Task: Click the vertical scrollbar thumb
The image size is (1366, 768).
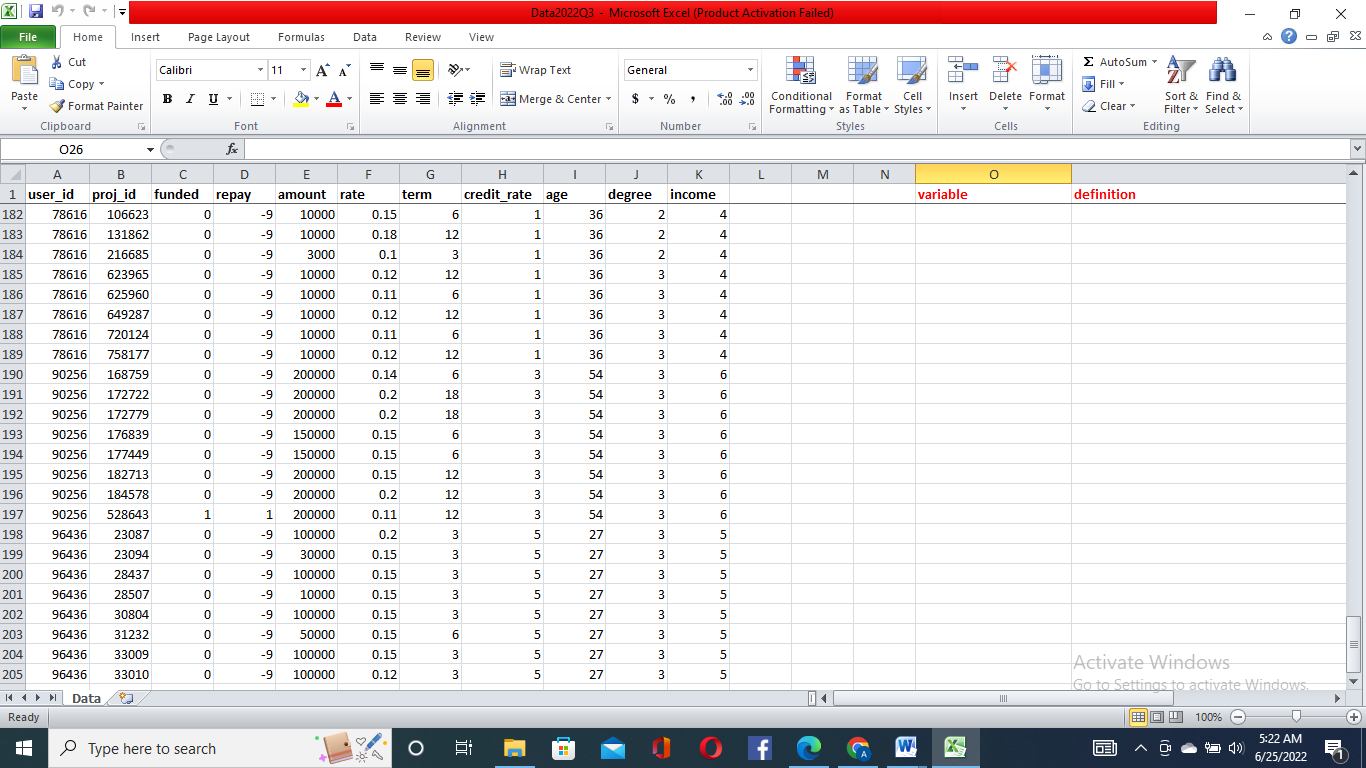Action: point(1356,645)
